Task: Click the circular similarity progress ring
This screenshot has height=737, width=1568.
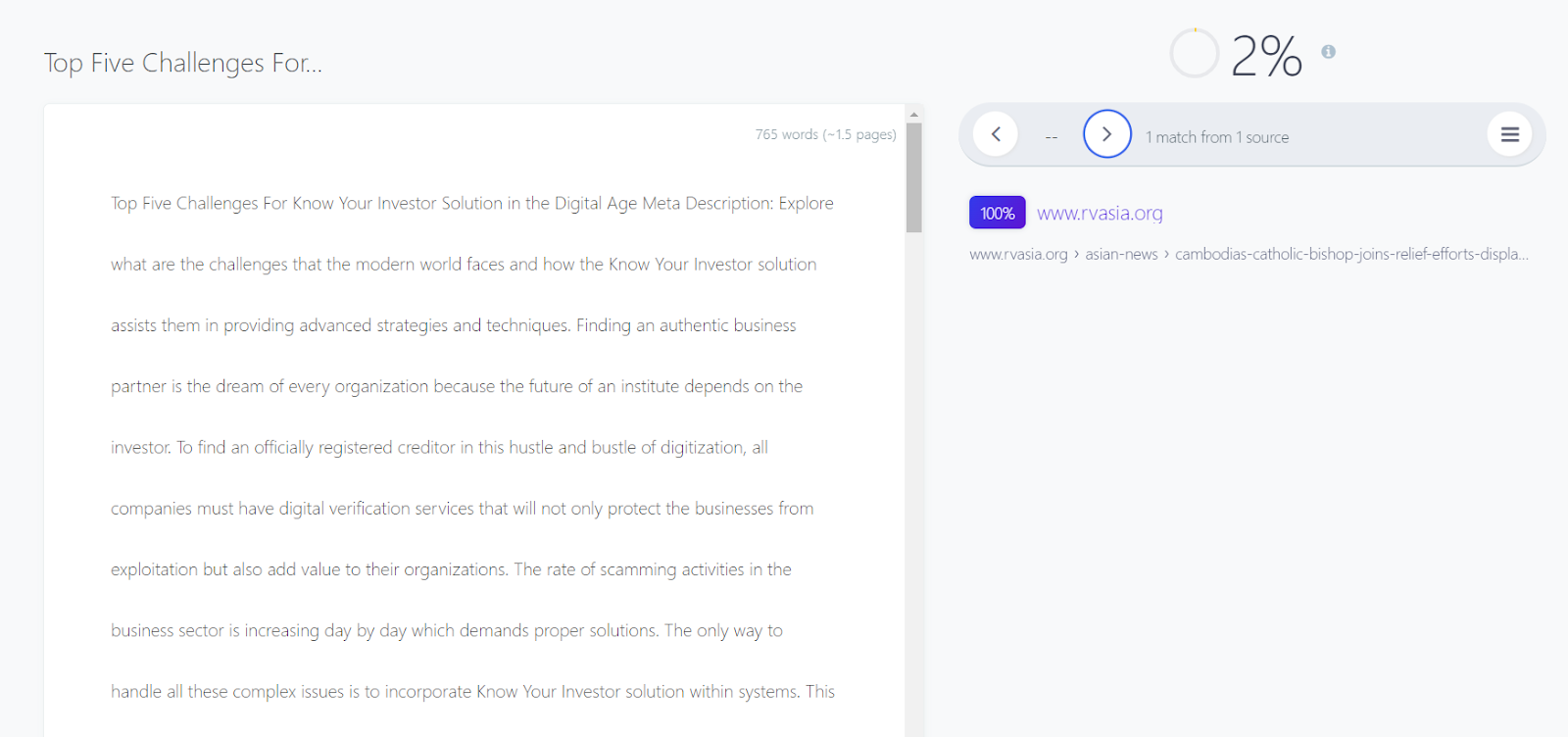Action: tap(1194, 53)
